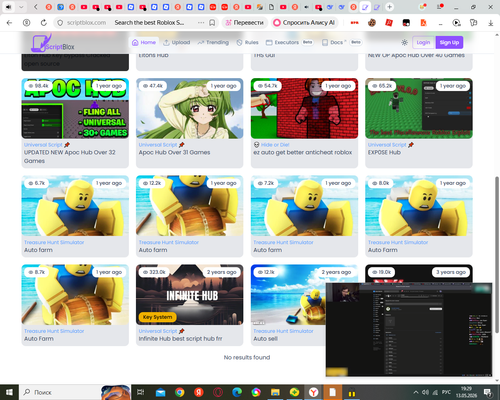Image resolution: width=500 pixels, height=400 pixels.
Task: Toggle the light/dark theme sun icon
Action: 404,42
